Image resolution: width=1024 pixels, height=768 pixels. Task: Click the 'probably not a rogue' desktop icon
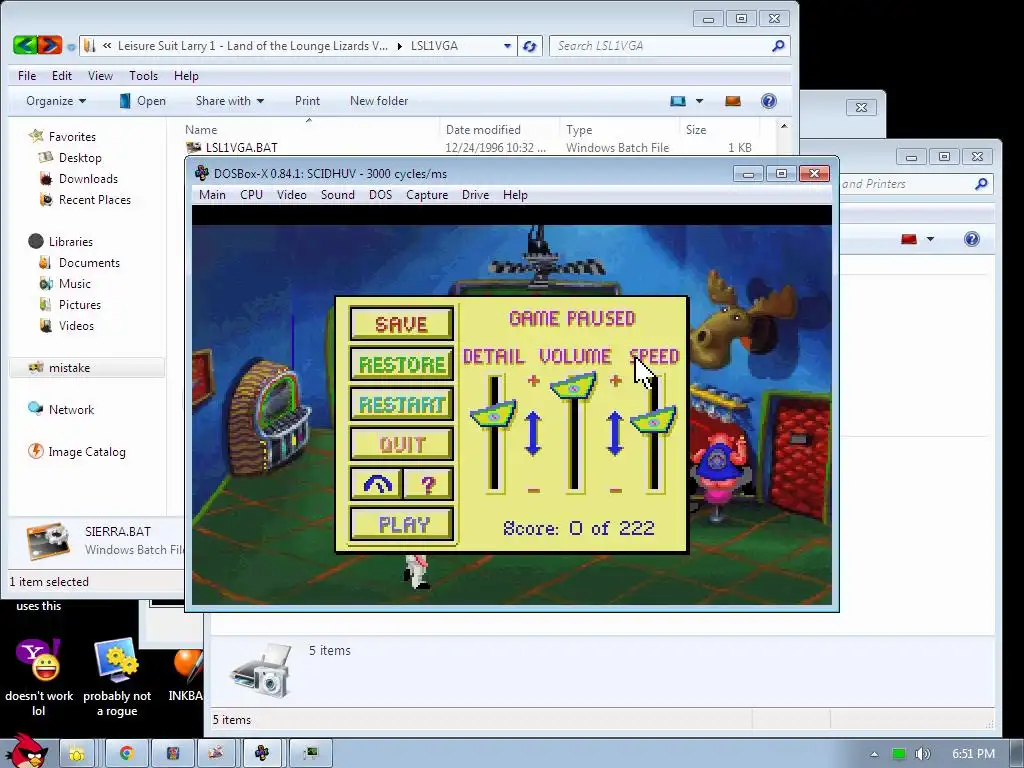click(117, 679)
